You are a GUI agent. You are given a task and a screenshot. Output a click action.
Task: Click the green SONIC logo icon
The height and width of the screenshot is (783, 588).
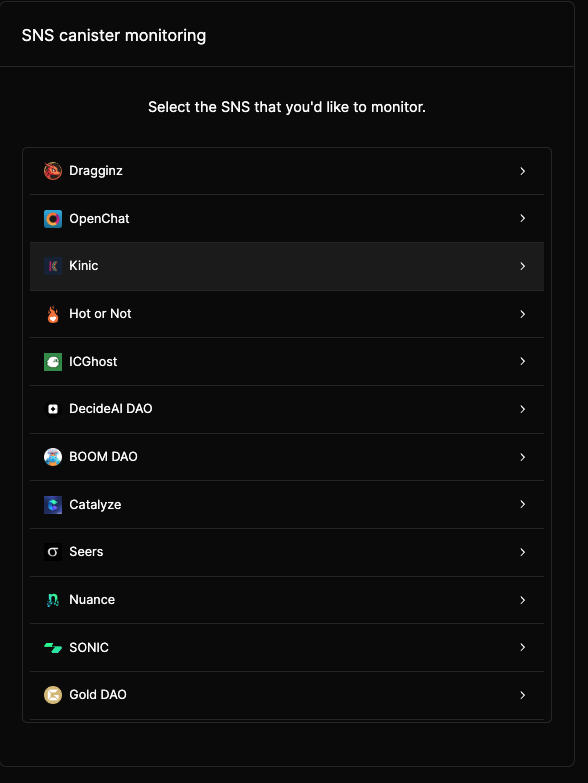click(x=53, y=648)
